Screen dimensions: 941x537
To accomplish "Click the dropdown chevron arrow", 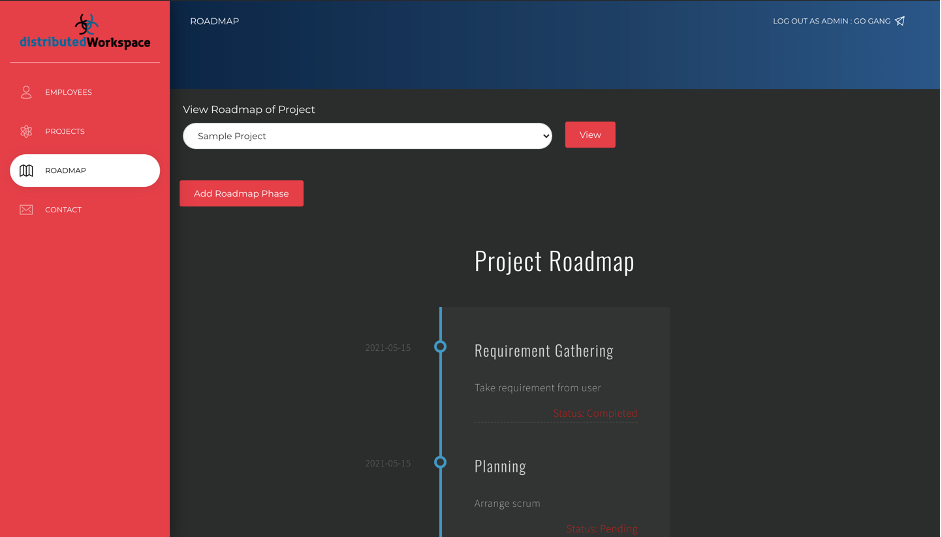I will [x=544, y=136].
